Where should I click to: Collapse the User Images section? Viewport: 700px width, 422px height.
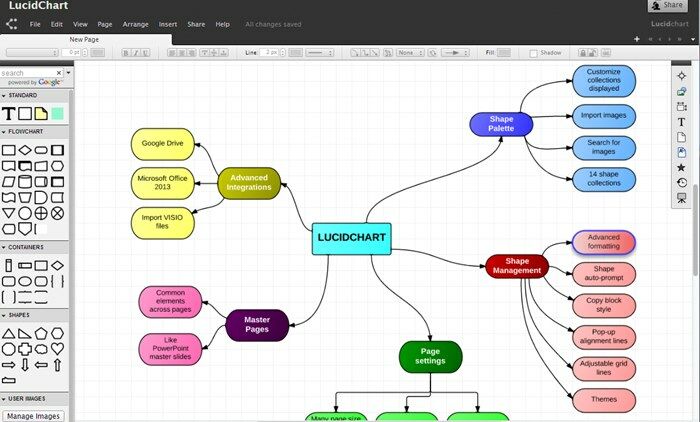pyautogui.click(x=4, y=399)
